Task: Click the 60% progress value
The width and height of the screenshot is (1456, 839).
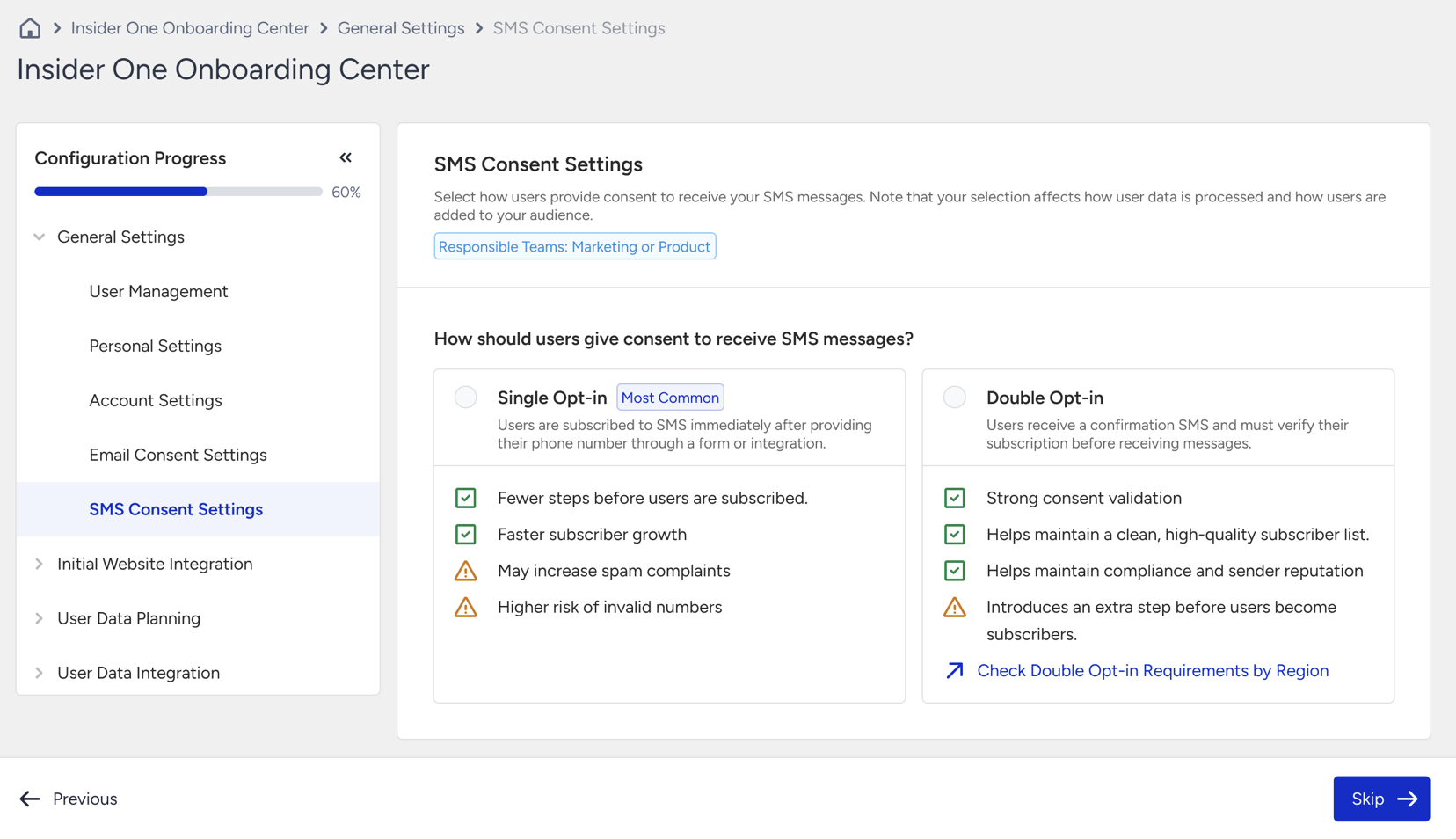Action: (x=346, y=192)
